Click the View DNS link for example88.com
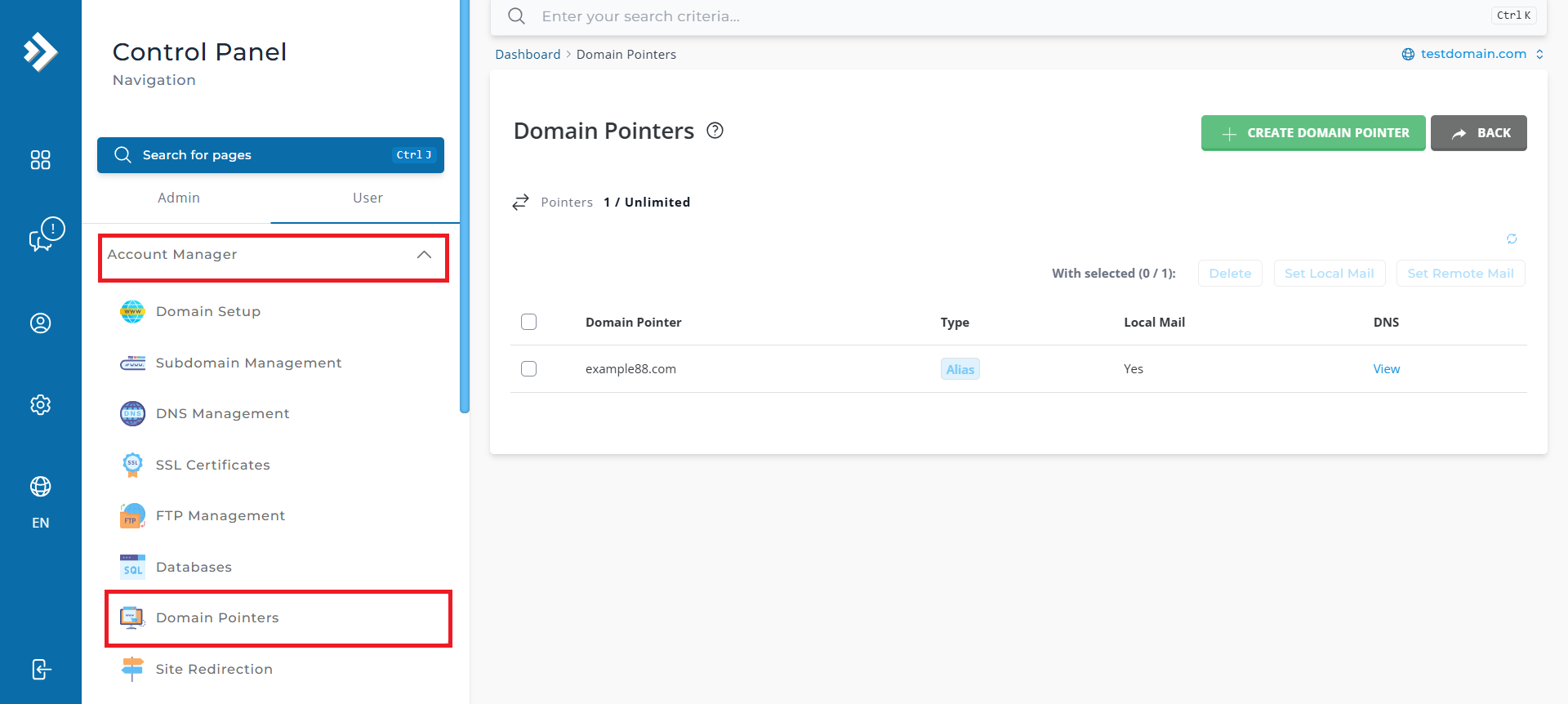1568x704 pixels. pyautogui.click(x=1387, y=369)
